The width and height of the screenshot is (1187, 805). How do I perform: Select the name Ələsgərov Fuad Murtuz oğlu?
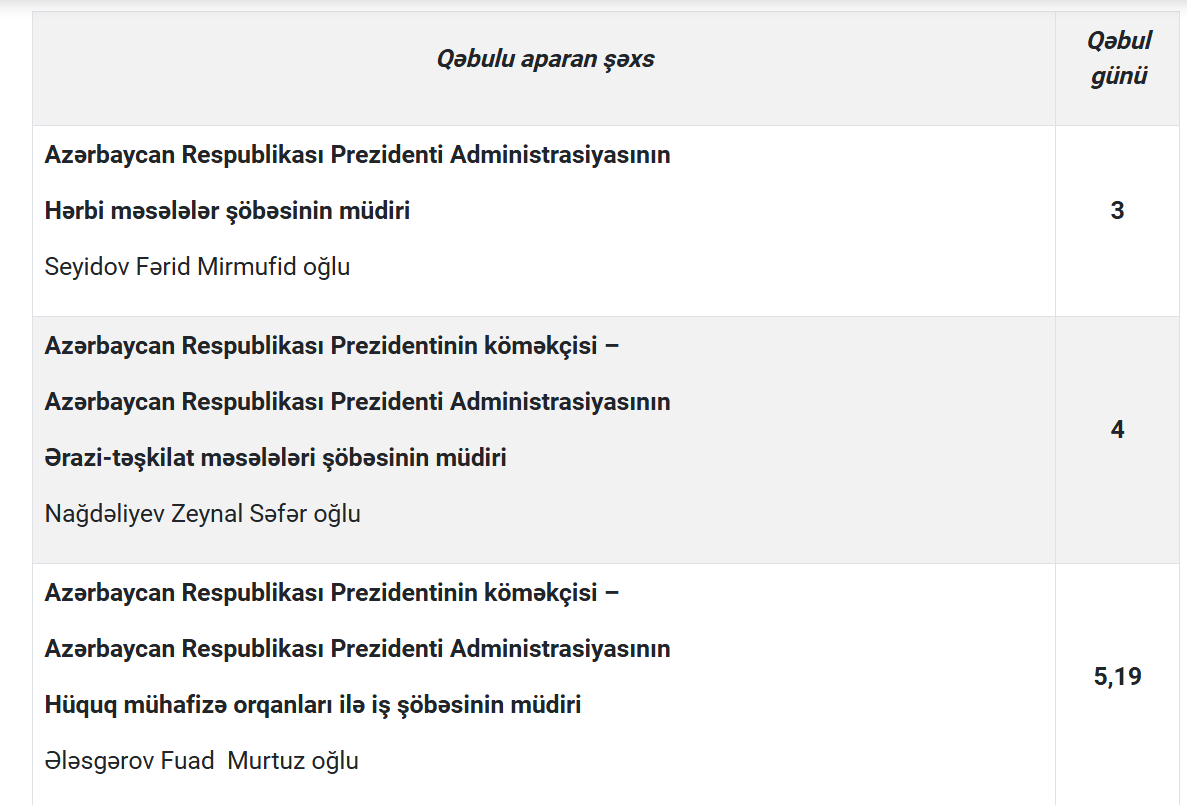[x=201, y=760]
